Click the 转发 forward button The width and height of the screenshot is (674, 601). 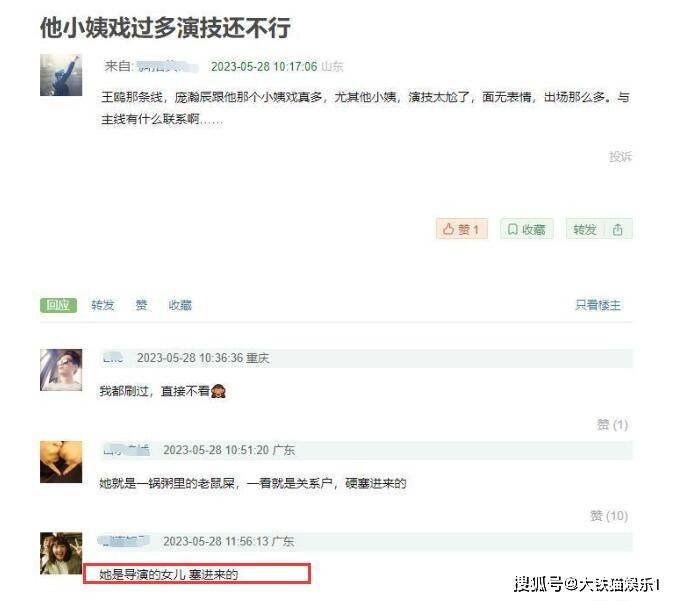pyautogui.click(x=585, y=229)
